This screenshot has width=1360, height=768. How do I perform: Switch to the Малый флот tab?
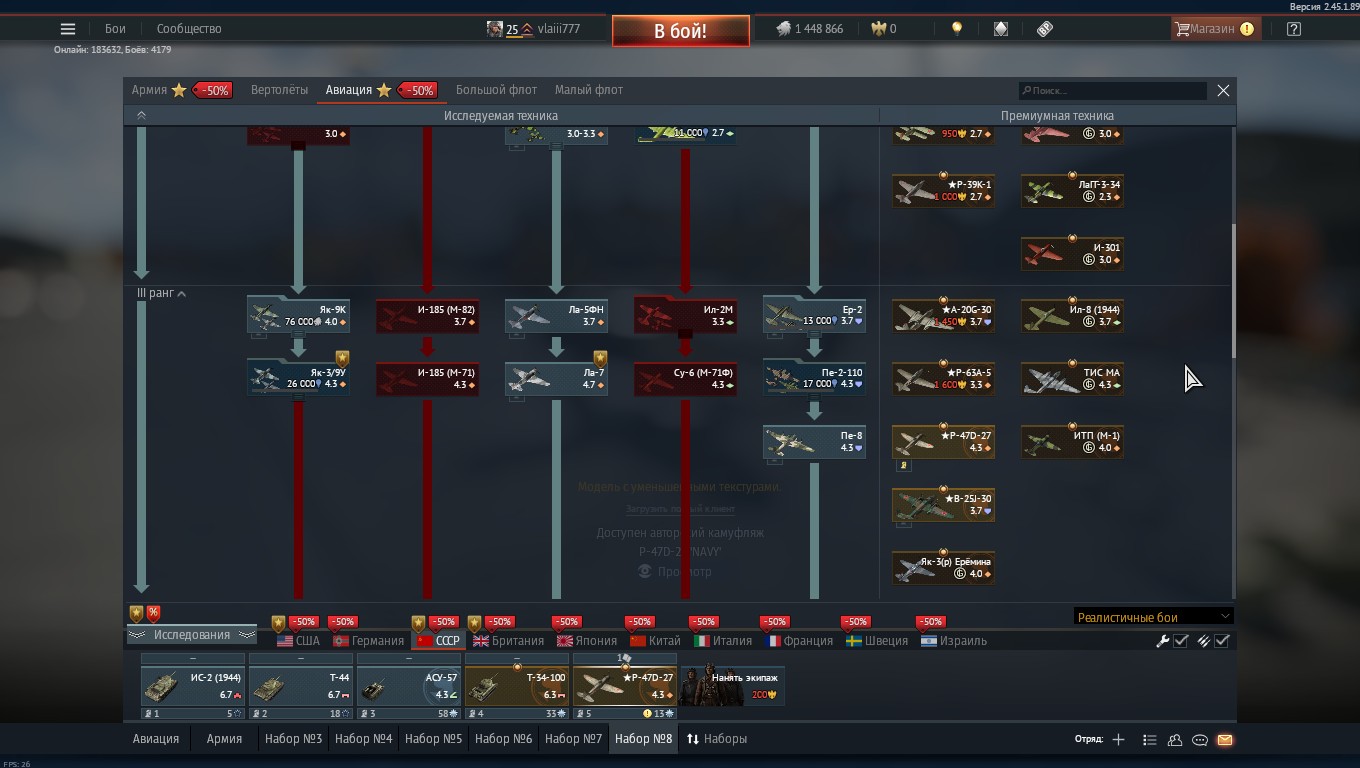[588, 90]
